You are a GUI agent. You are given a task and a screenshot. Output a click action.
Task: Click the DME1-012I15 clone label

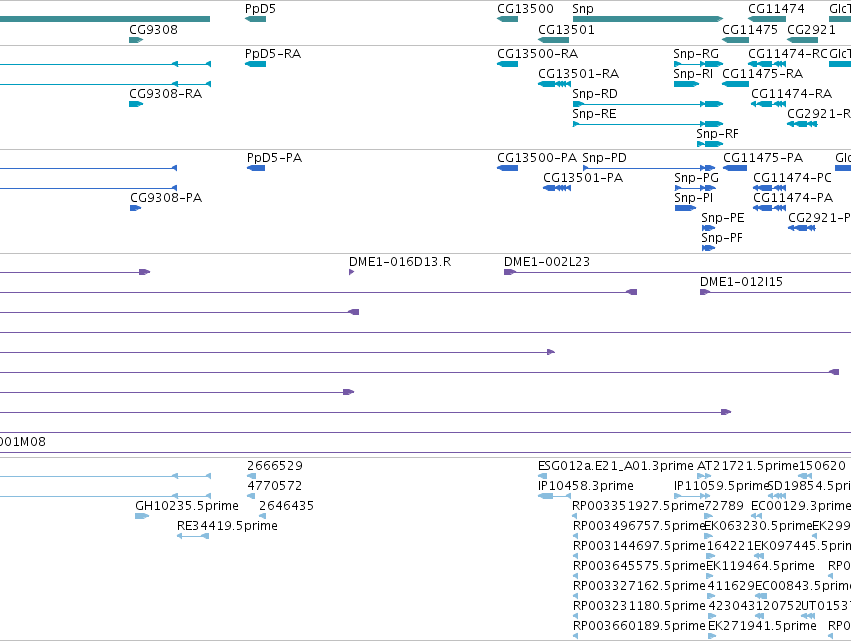pyautogui.click(x=741, y=282)
